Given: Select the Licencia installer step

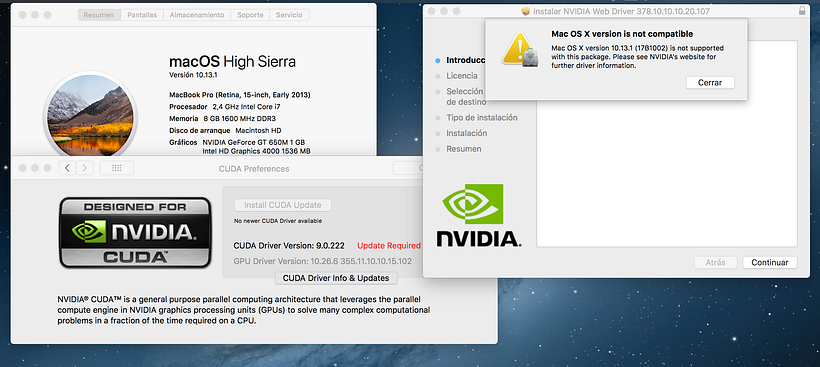Looking at the screenshot, I should (461, 76).
